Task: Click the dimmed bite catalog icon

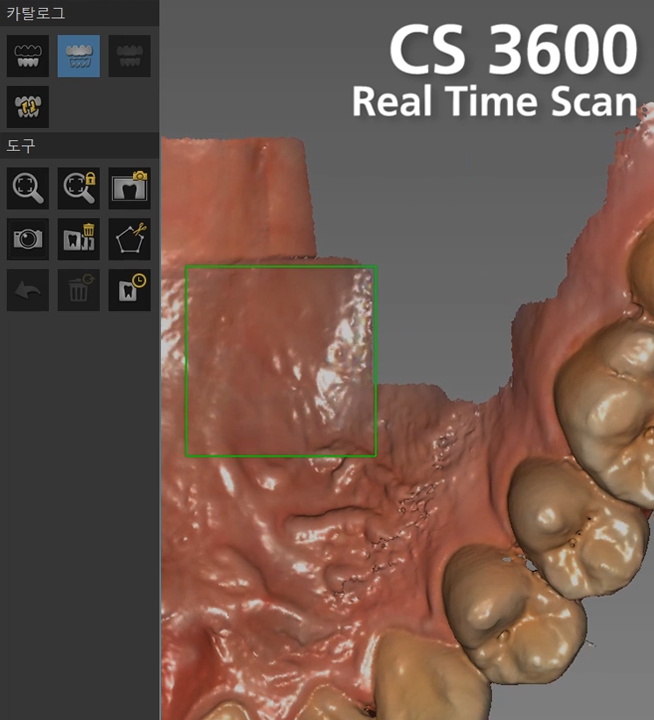Action: (x=130, y=56)
